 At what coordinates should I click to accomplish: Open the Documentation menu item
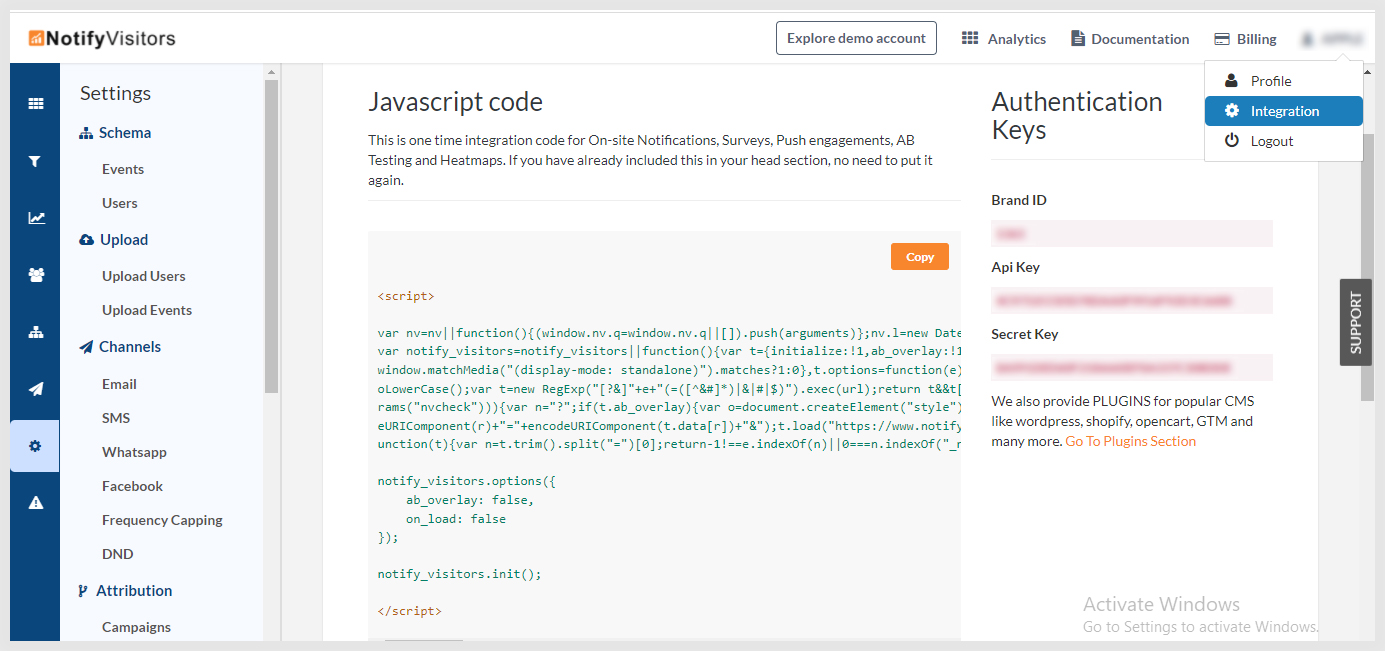coord(1130,39)
